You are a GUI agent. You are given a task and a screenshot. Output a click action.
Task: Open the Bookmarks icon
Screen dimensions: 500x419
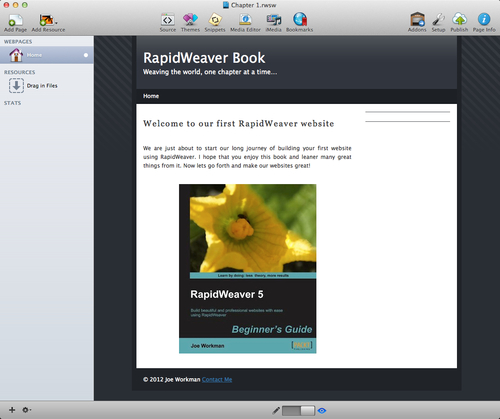[300, 19]
